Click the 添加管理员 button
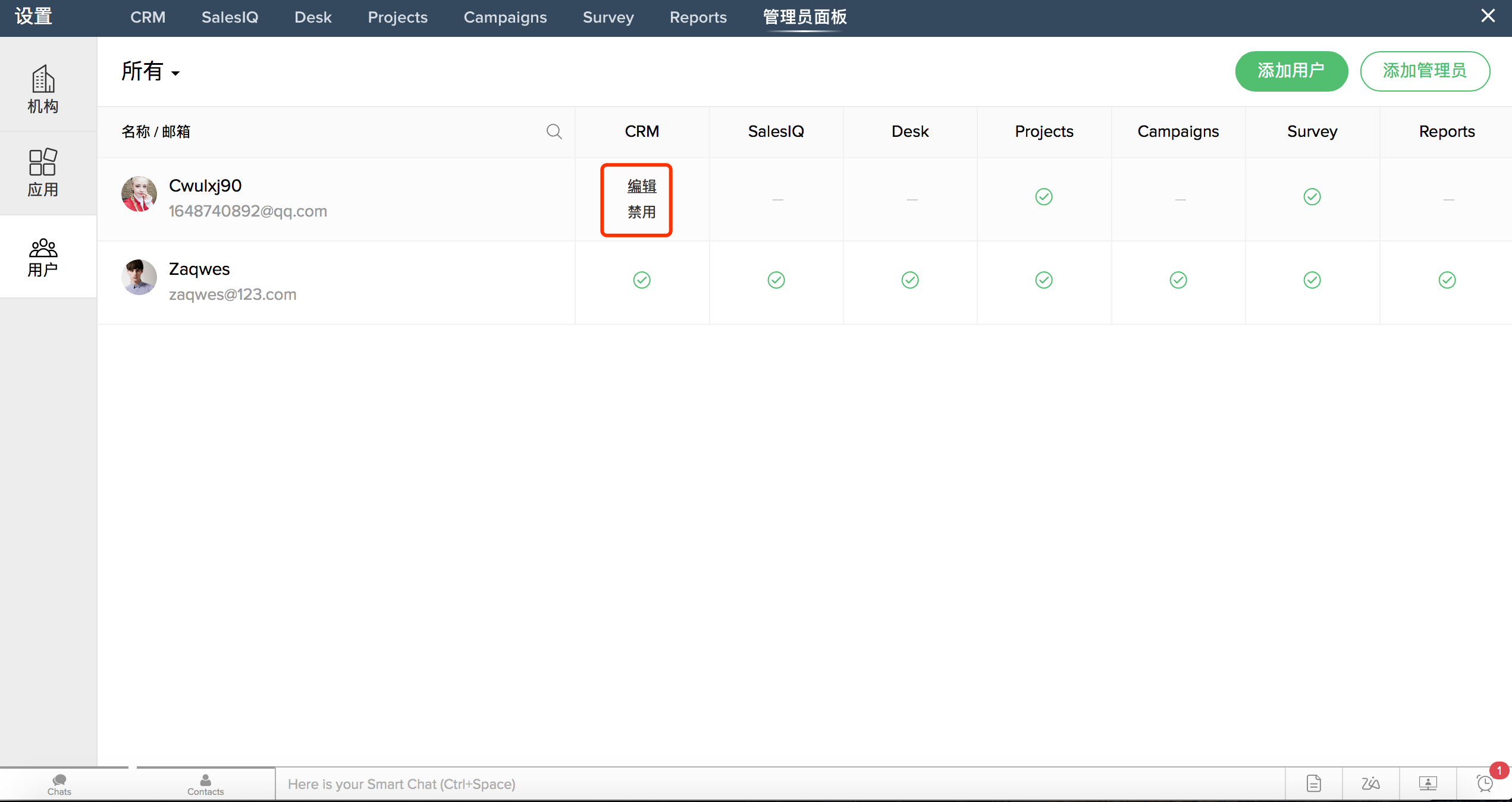This screenshot has width=1512, height=802. [x=1425, y=71]
